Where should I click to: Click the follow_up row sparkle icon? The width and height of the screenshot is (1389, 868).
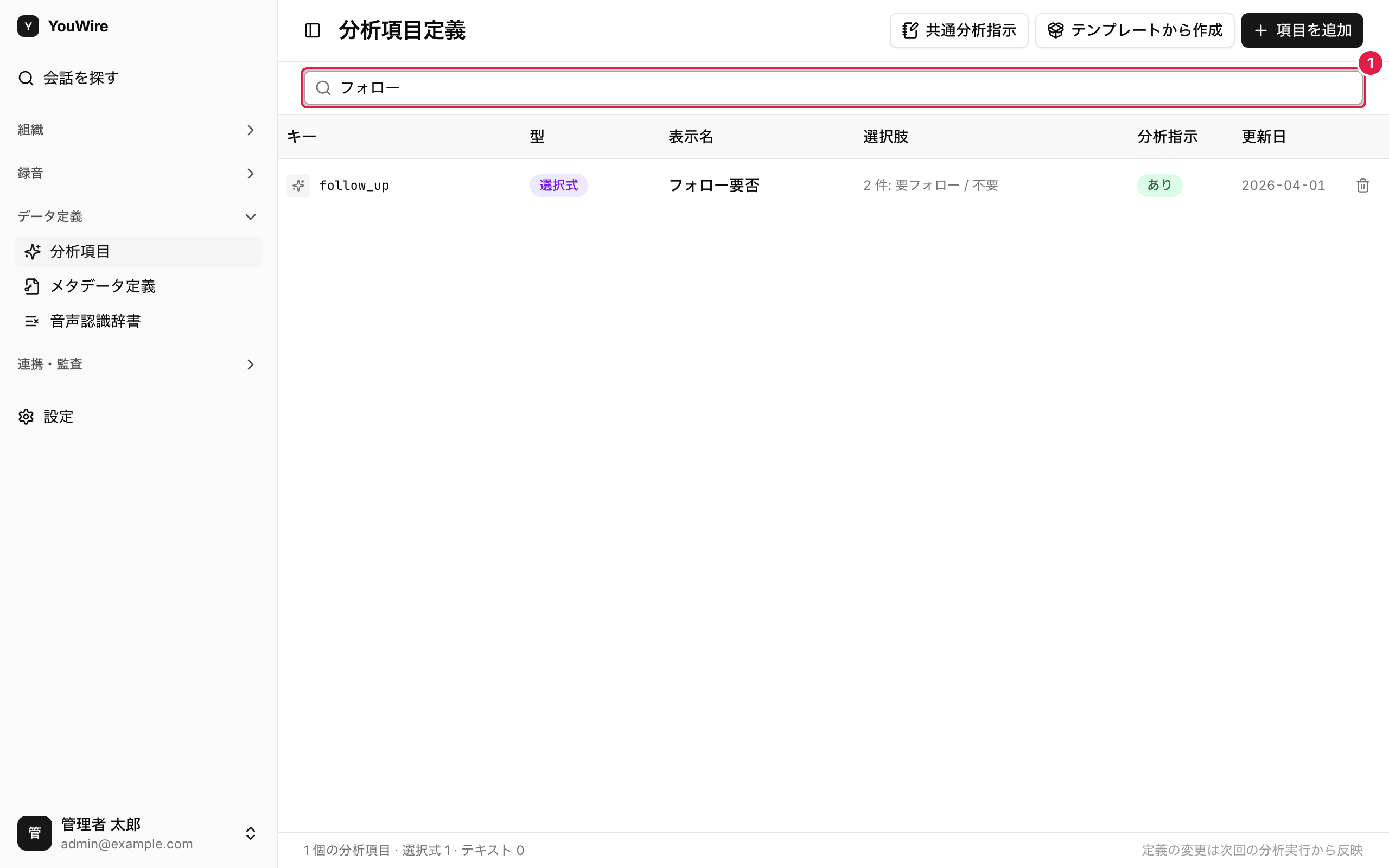[x=298, y=186]
